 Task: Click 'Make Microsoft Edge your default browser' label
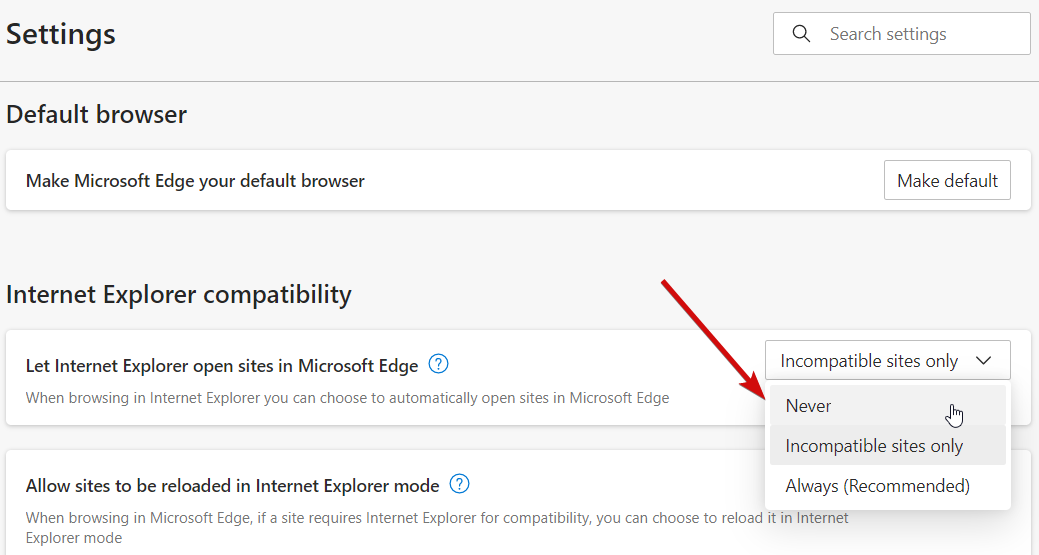click(195, 181)
